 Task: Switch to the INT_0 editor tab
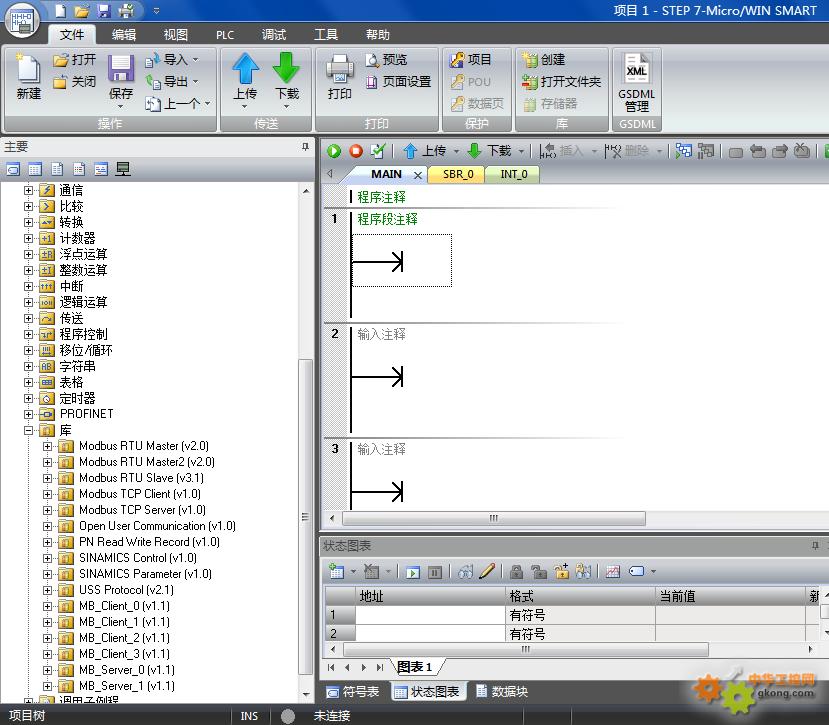[x=514, y=174]
